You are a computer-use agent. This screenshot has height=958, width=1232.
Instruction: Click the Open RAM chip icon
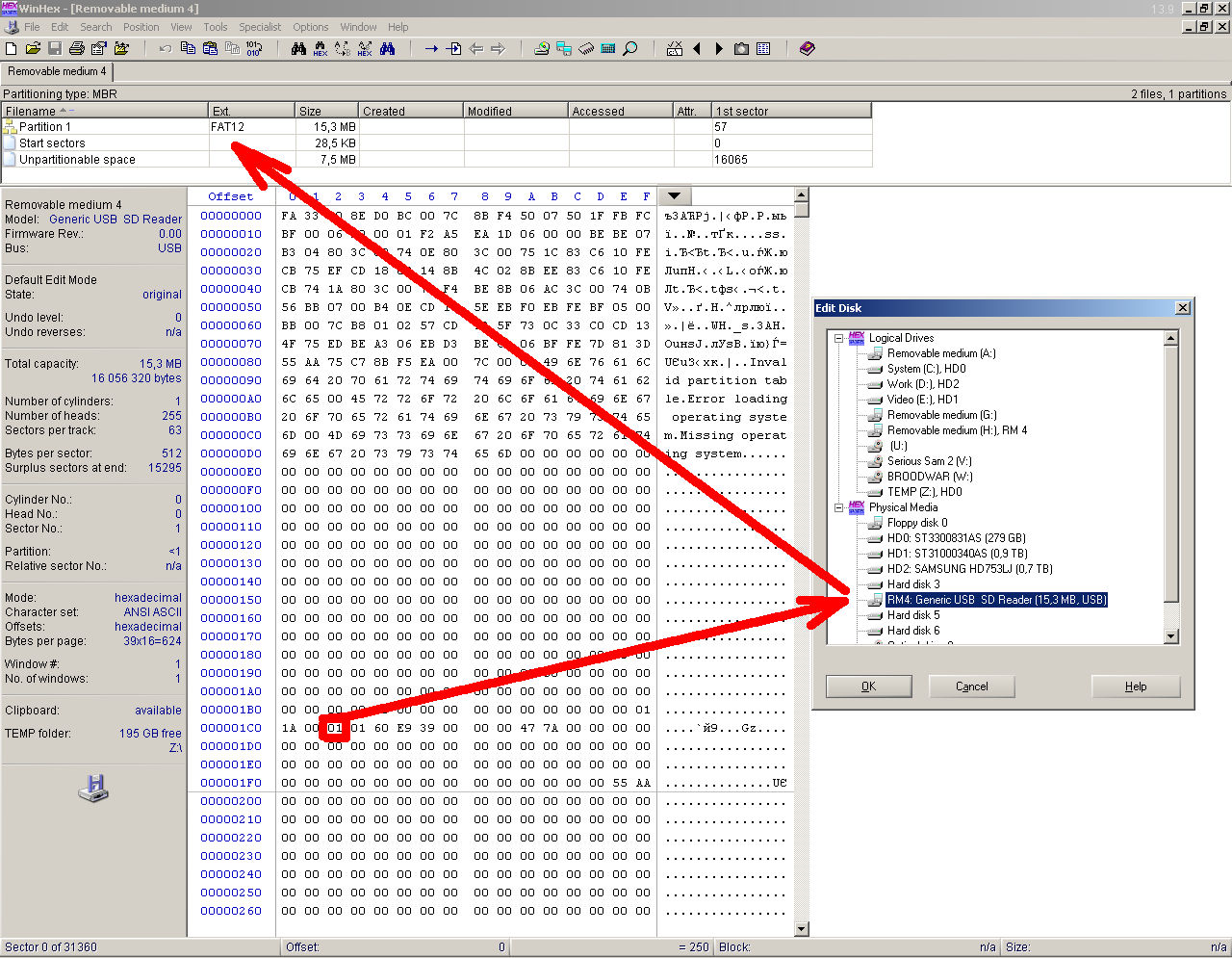pos(586,48)
